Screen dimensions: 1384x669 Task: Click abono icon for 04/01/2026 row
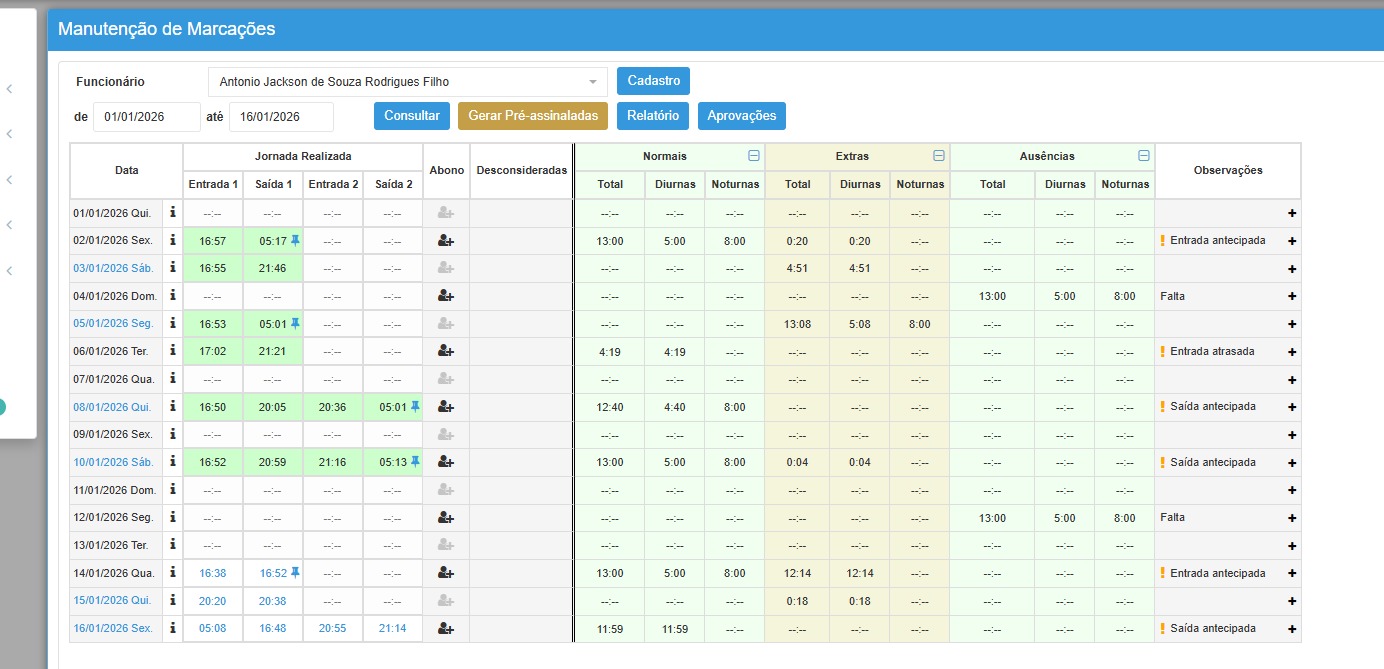(446, 296)
